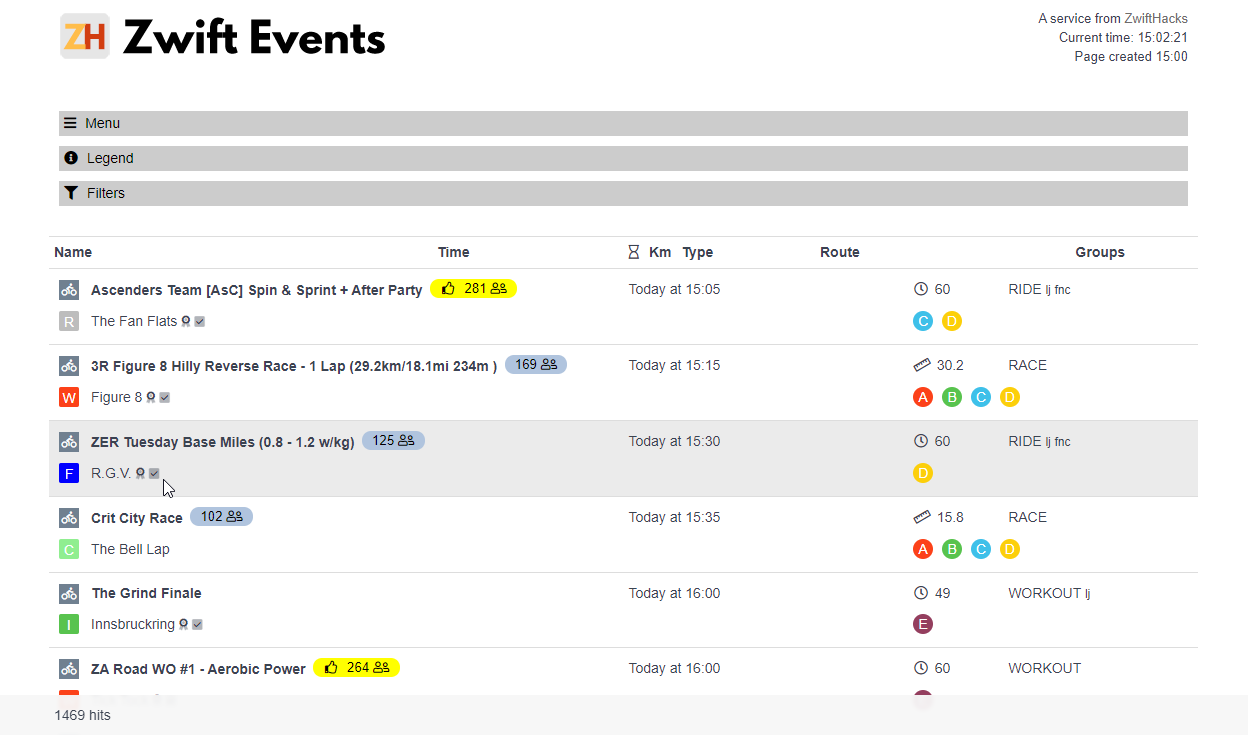Image resolution: width=1248 pixels, height=735 pixels.
Task: Select group D of ZER Tuesday Base Miles
Action: pyautogui.click(x=923, y=473)
